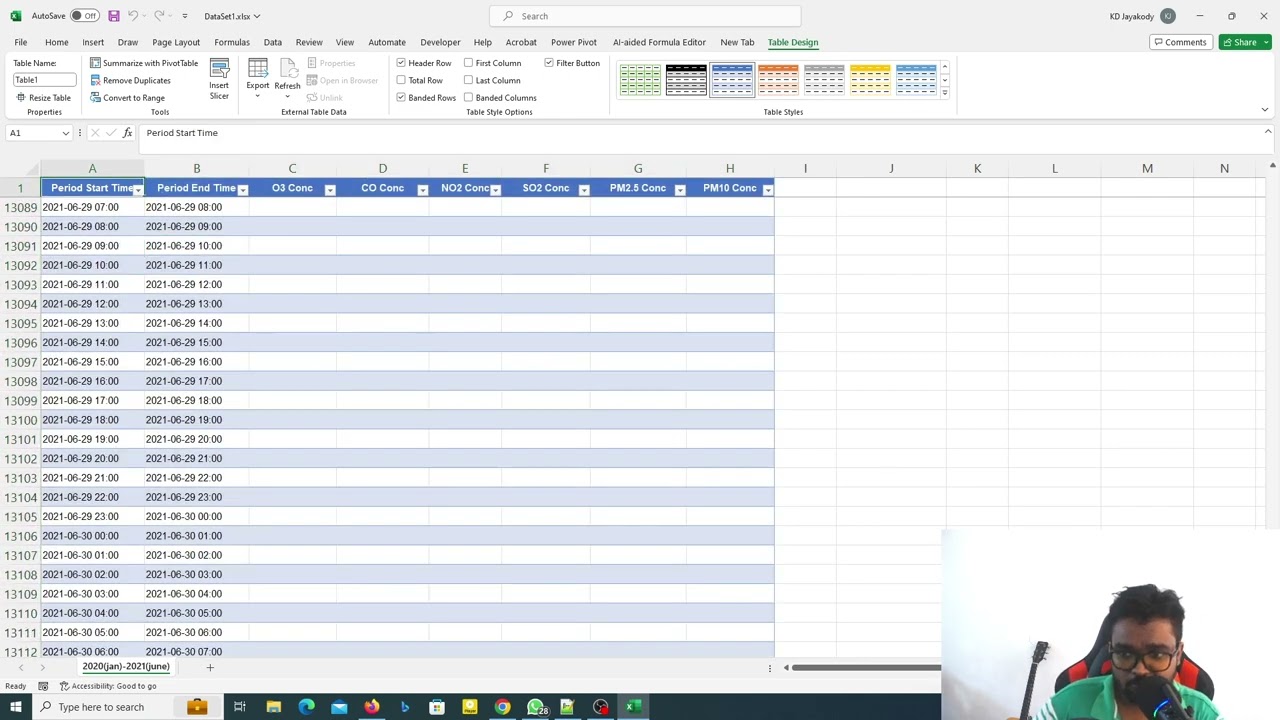This screenshot has width=1280, height=720.
Task: Click Remove Duplicates
Action: tap(130, 80)
